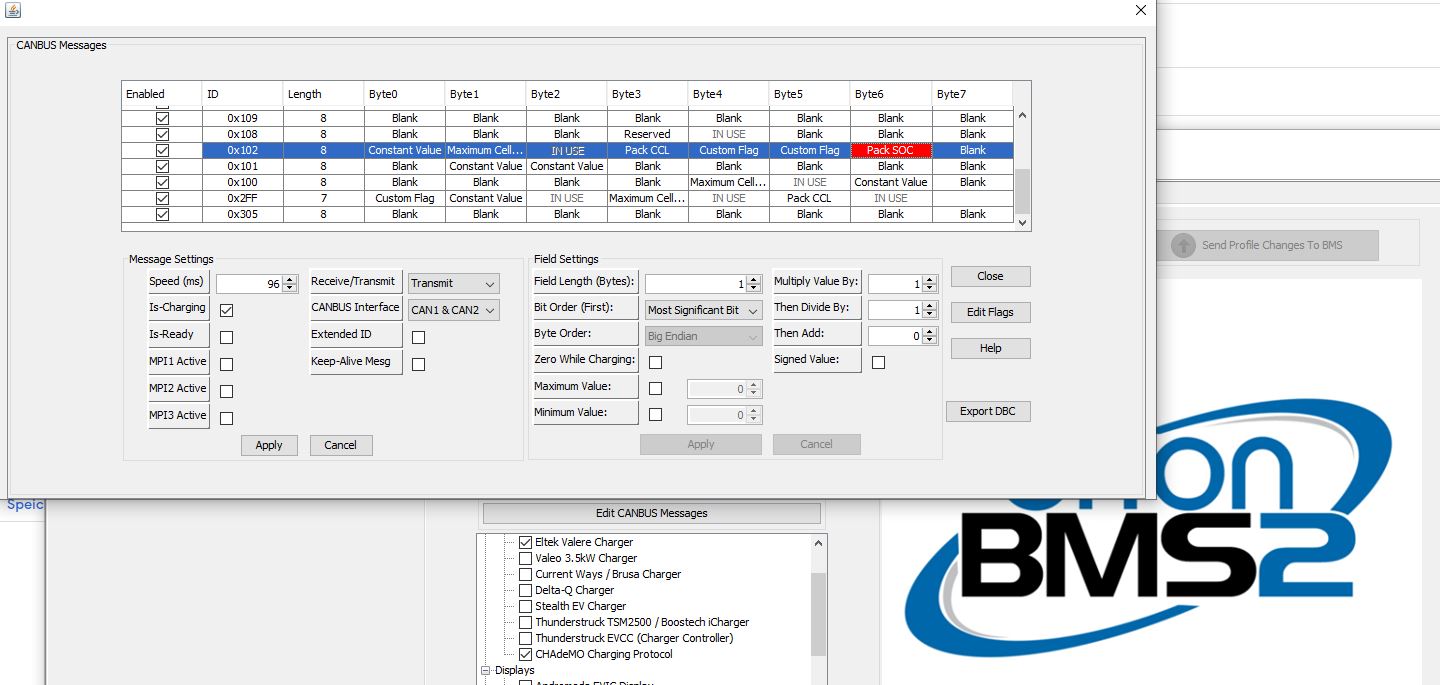Image resolution: width=1440 pixels, height=685 pixels.
Task: Click the Byte3 column header
Action: pyautogui.click(x=647, y=94)
